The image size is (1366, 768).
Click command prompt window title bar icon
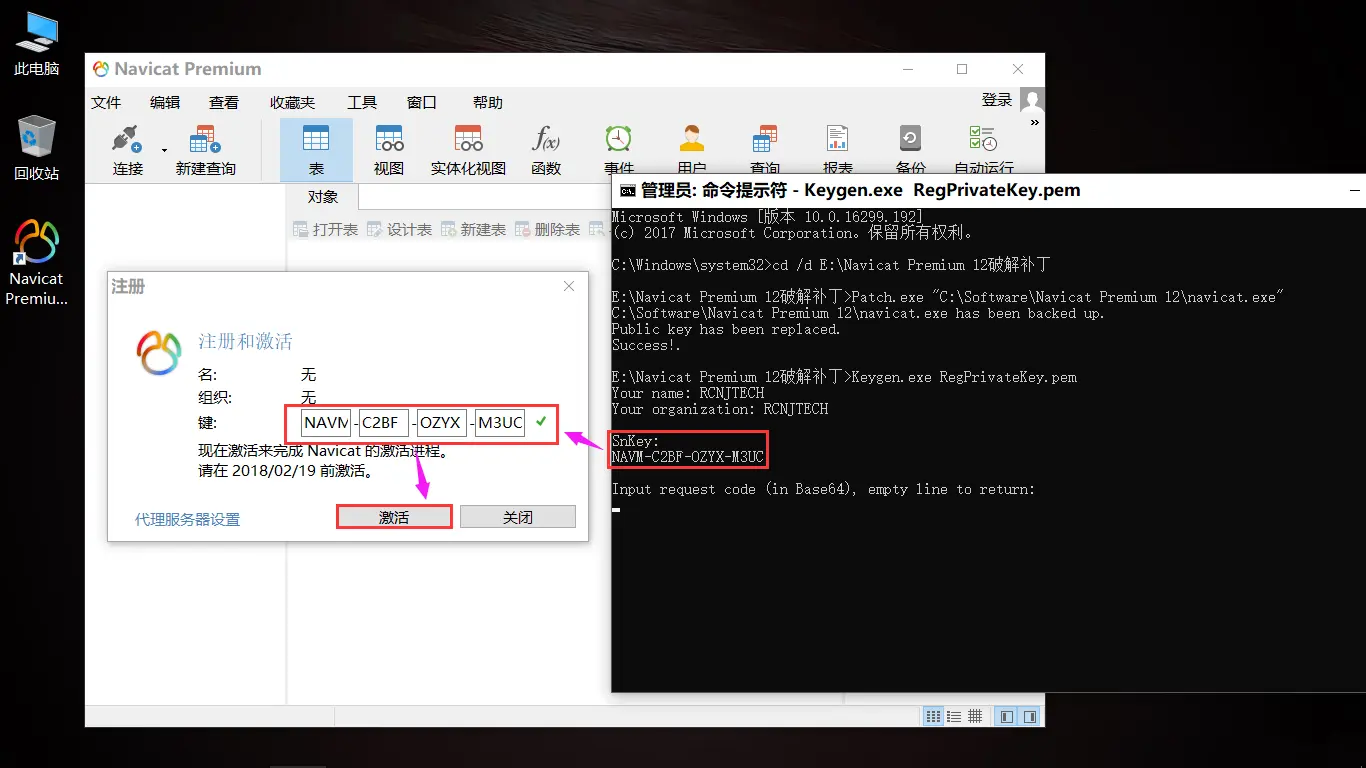pos(627,190)
